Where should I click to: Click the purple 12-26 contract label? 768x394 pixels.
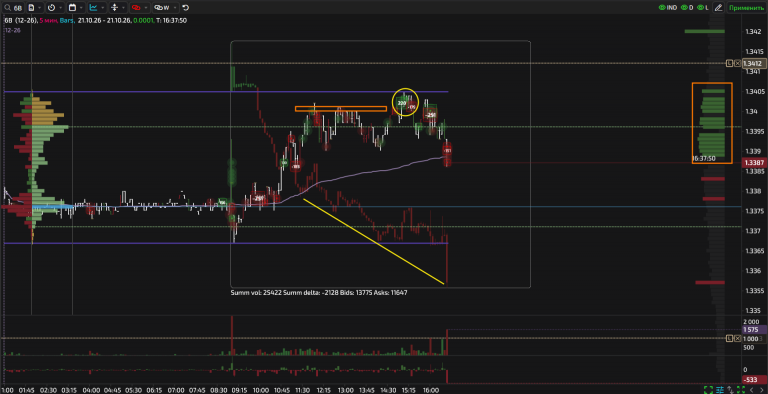click(13, 30)
